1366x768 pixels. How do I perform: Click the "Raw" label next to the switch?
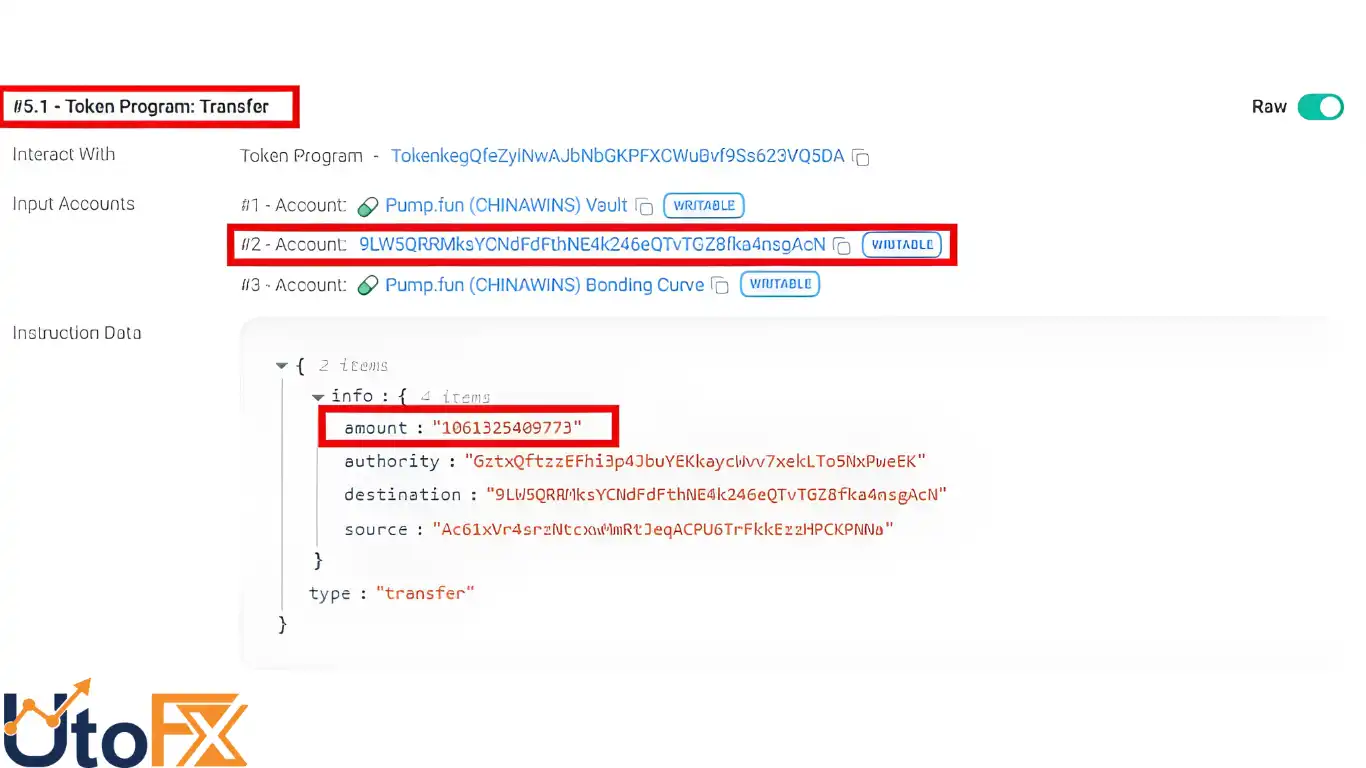click(1269, 107)
